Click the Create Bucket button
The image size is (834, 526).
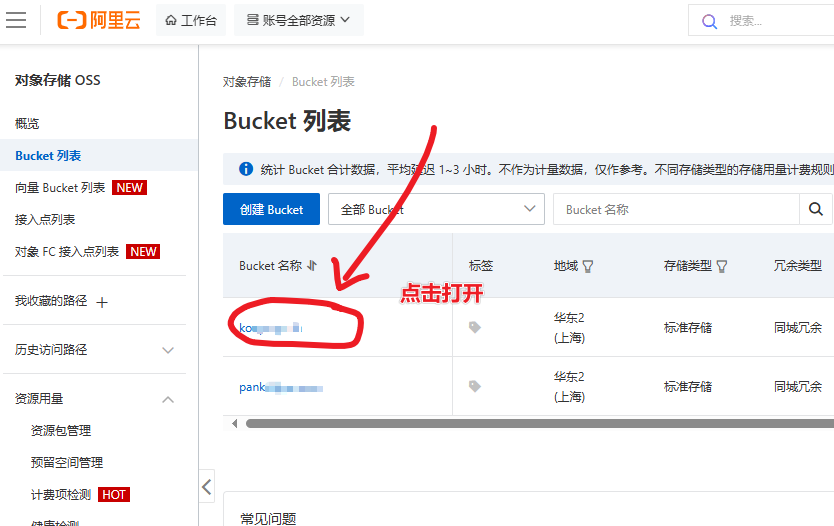coord(271,209)
